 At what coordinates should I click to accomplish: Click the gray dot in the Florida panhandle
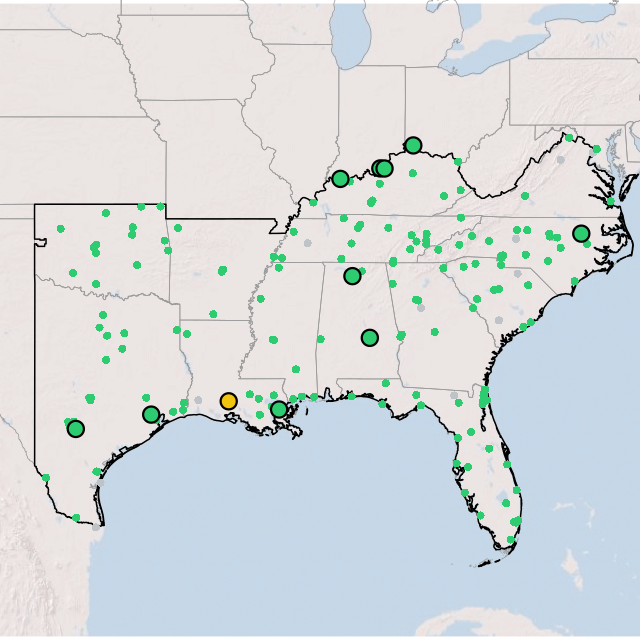click(454, 395)
